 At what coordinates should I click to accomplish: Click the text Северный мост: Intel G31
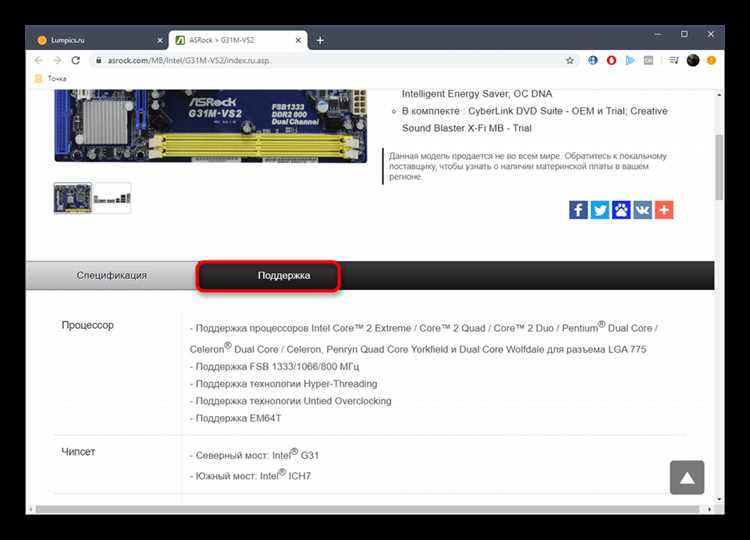[x=254, y=454]
